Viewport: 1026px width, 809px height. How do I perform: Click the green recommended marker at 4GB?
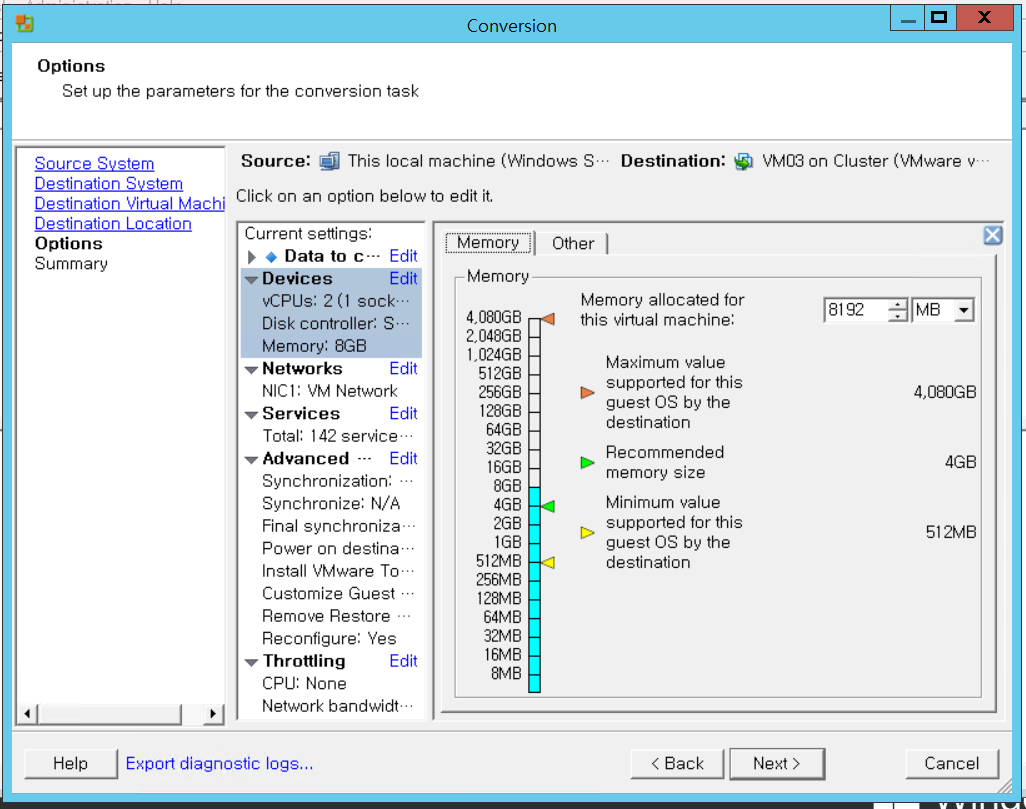548,506
